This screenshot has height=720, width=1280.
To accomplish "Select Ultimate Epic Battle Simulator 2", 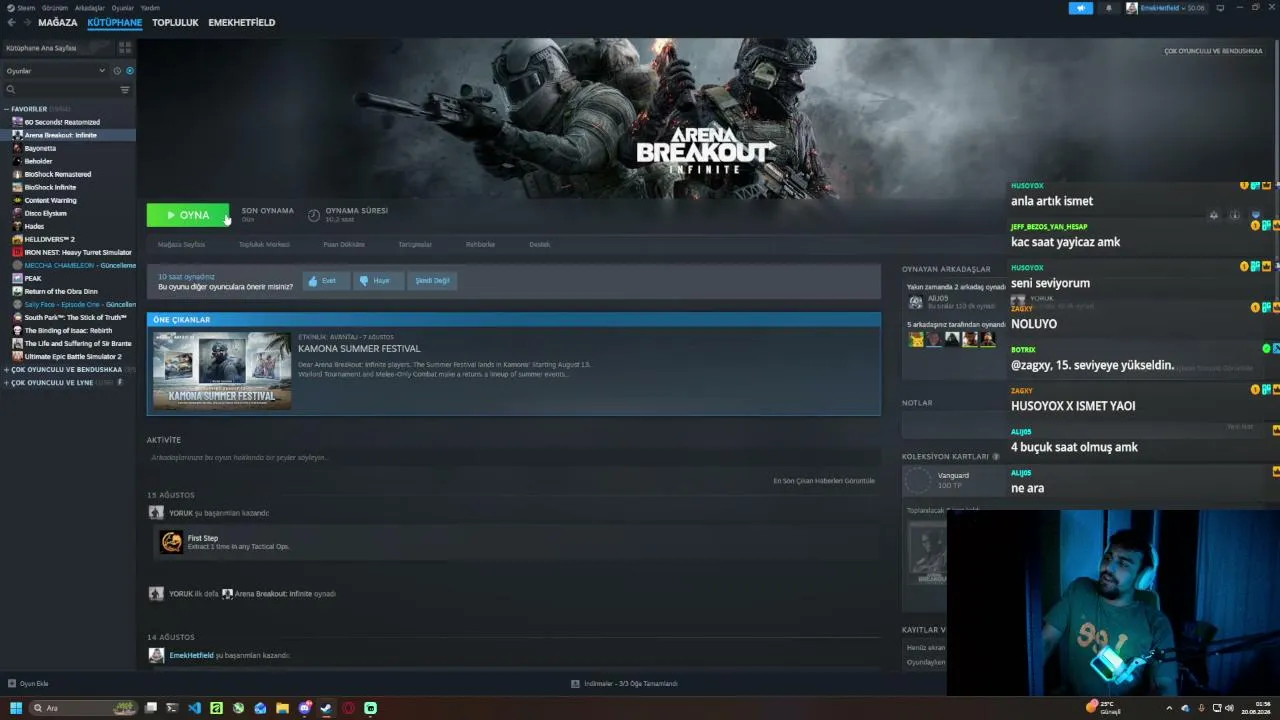I will [x=68, y=356].
